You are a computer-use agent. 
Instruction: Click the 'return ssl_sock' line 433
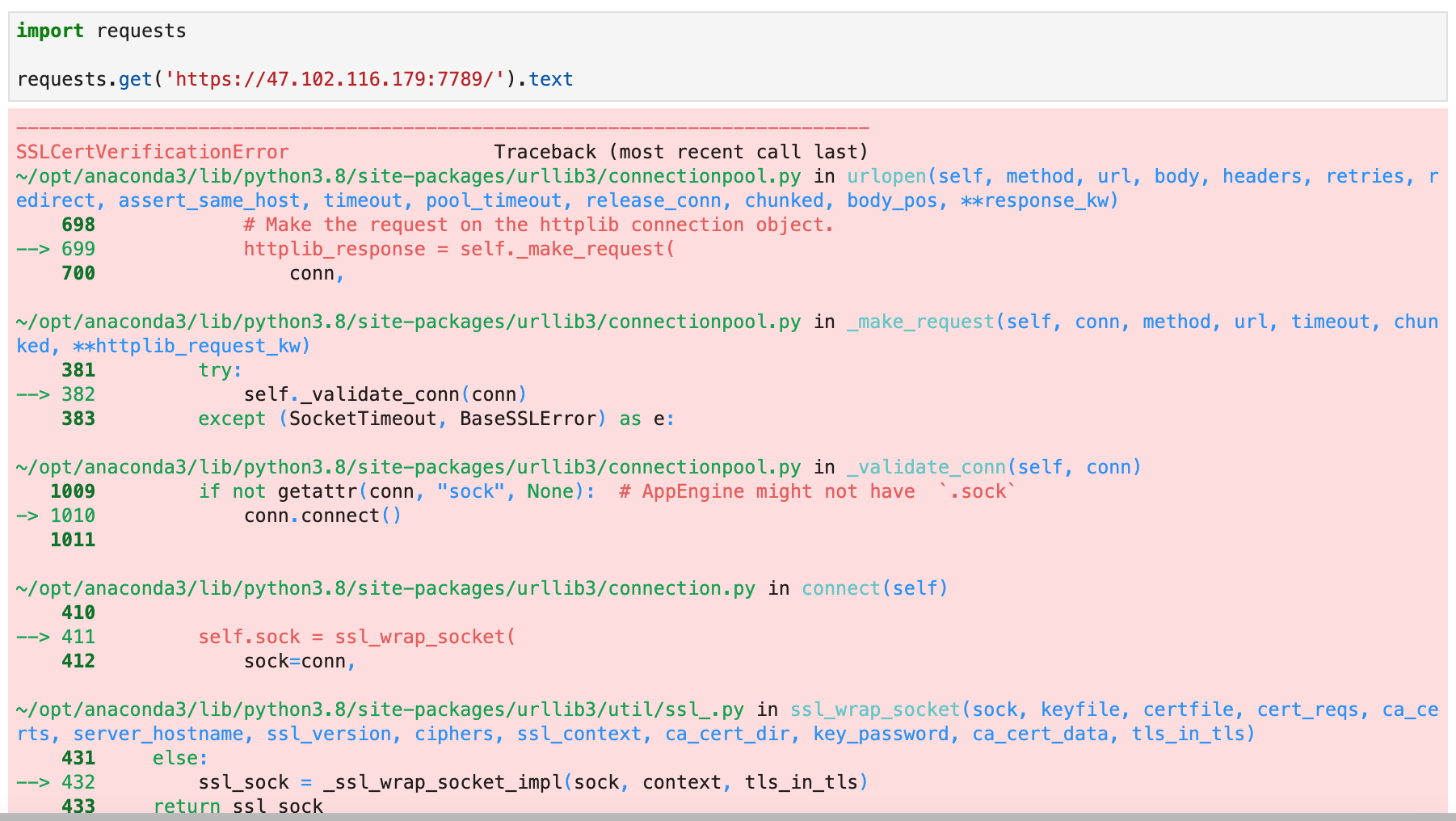(238, 805)
